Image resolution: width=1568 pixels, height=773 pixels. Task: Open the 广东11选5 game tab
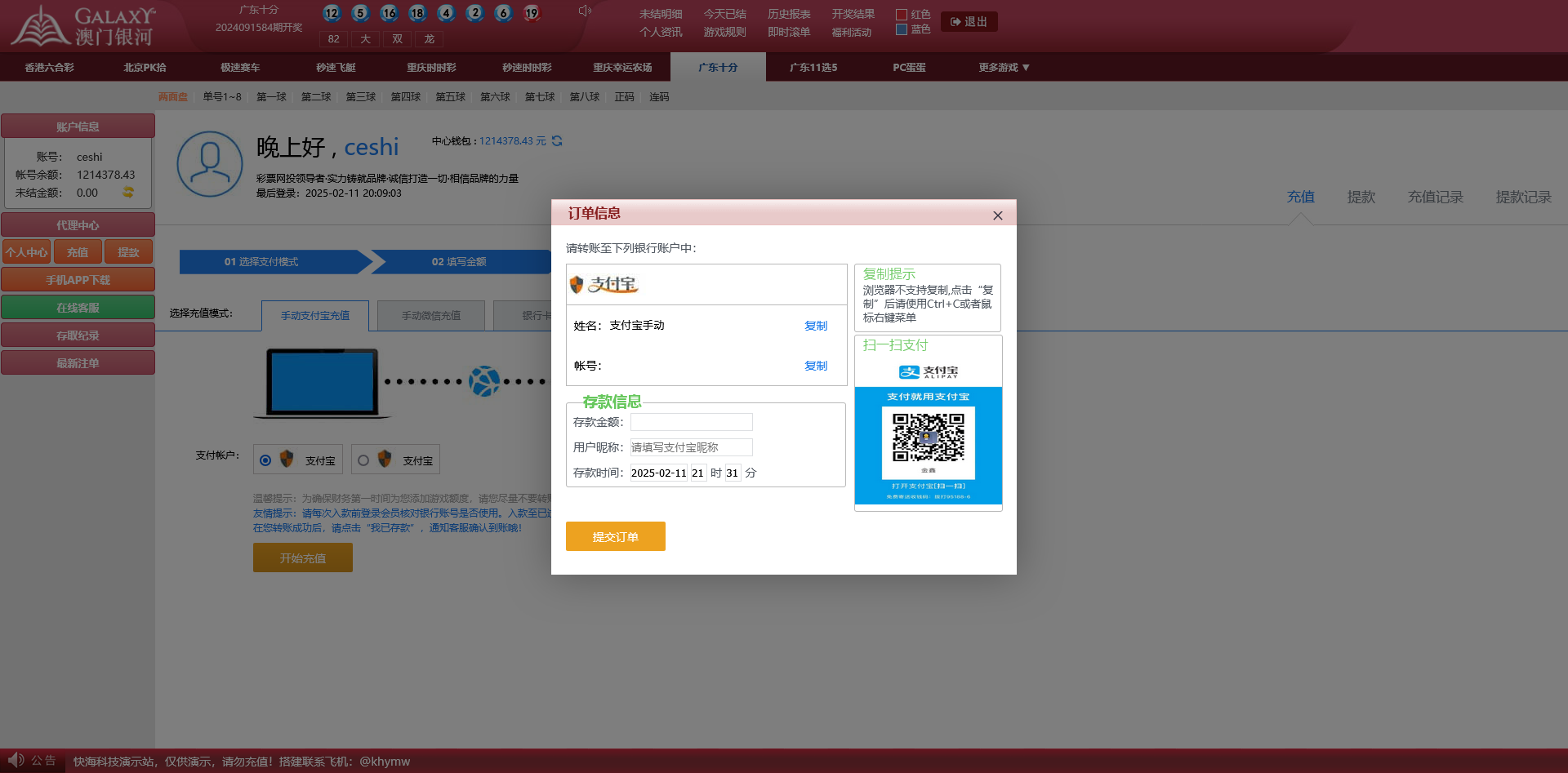point(813,68)
